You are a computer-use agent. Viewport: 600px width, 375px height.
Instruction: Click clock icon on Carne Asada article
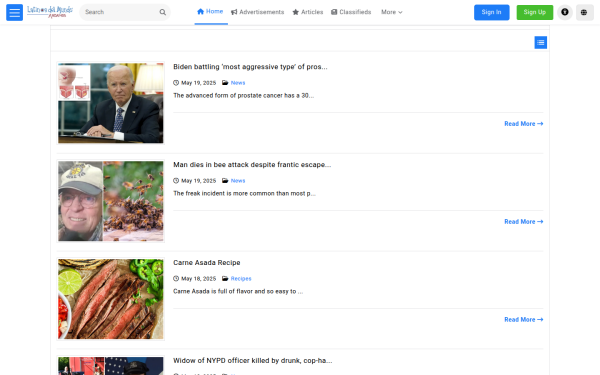coord(176,279)
